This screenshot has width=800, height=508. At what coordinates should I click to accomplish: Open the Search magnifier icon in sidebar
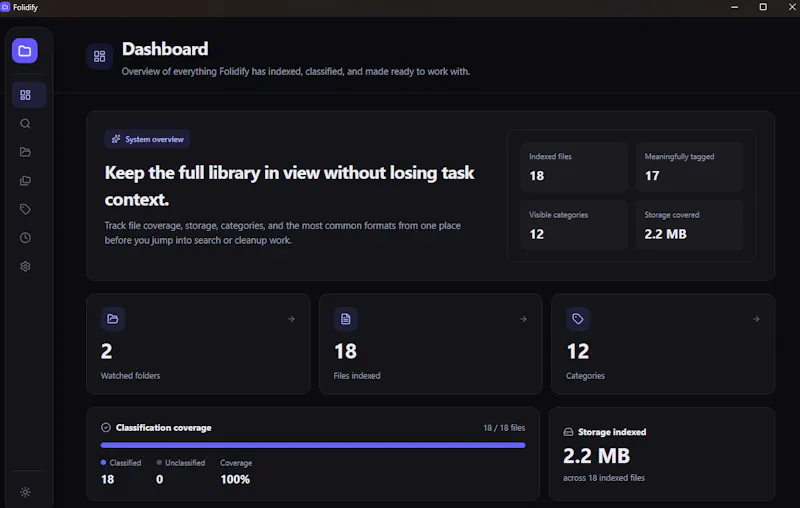click(x=26, y=124)
